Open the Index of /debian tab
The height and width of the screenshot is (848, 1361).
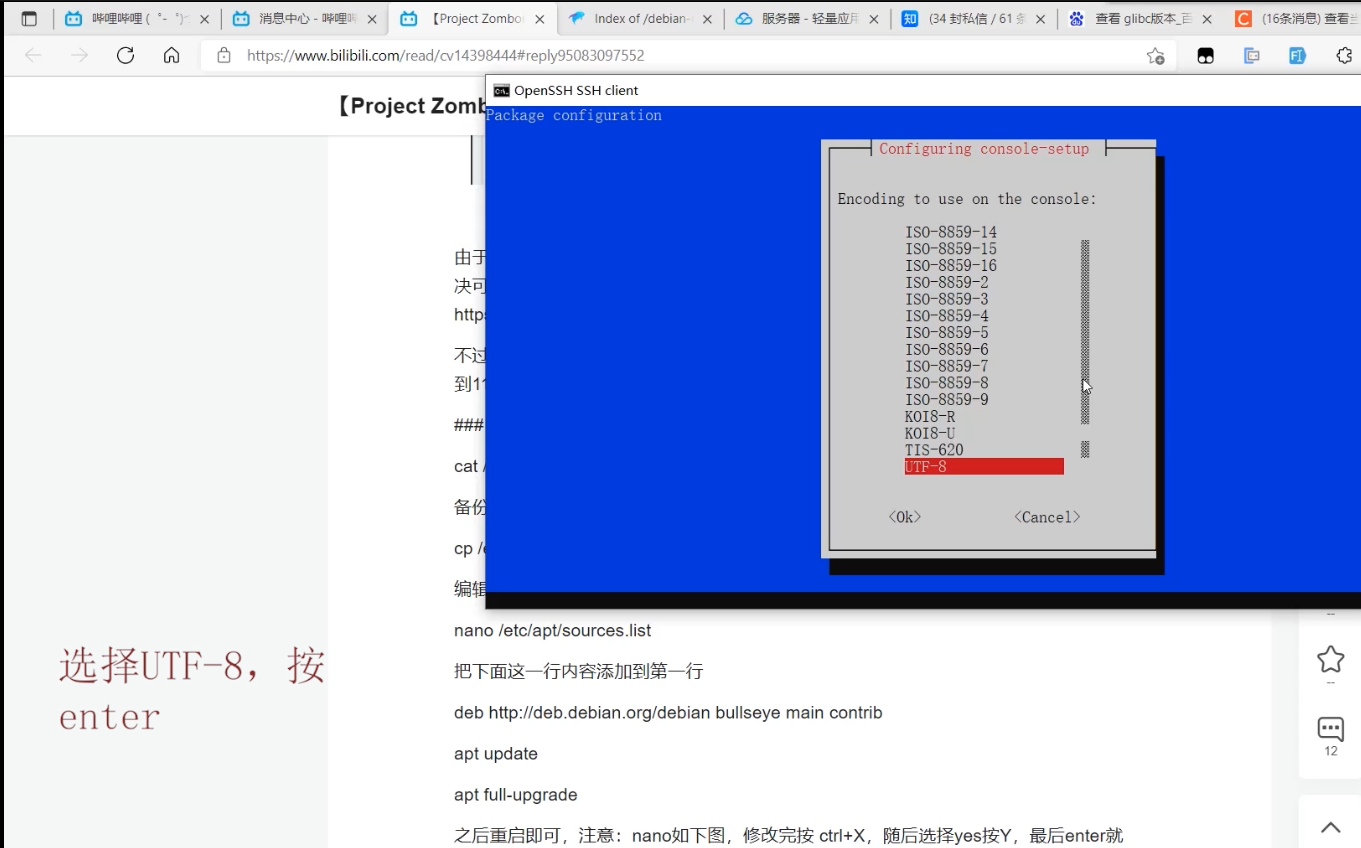click(640, 18)
